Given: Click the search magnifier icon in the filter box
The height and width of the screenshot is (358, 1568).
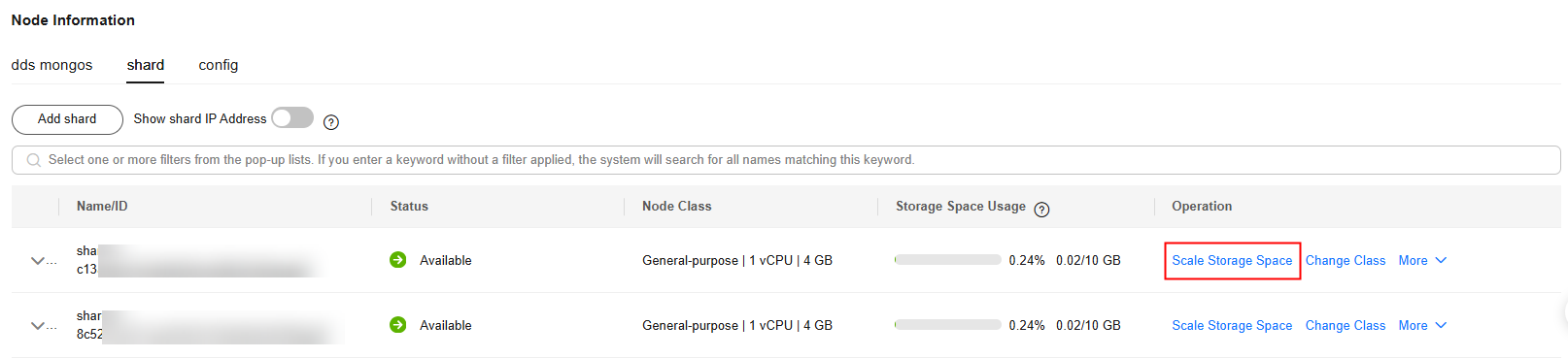Looking at the screenshot, I should 34,160.
